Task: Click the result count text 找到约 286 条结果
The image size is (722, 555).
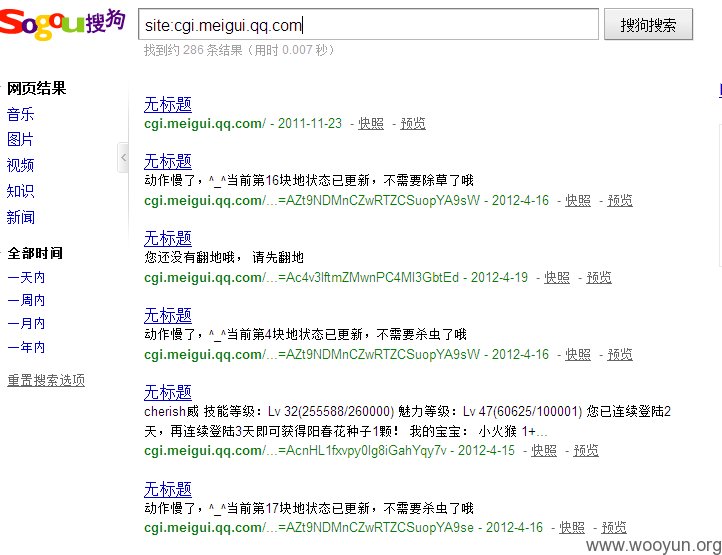Action: (x=193, y=50)
